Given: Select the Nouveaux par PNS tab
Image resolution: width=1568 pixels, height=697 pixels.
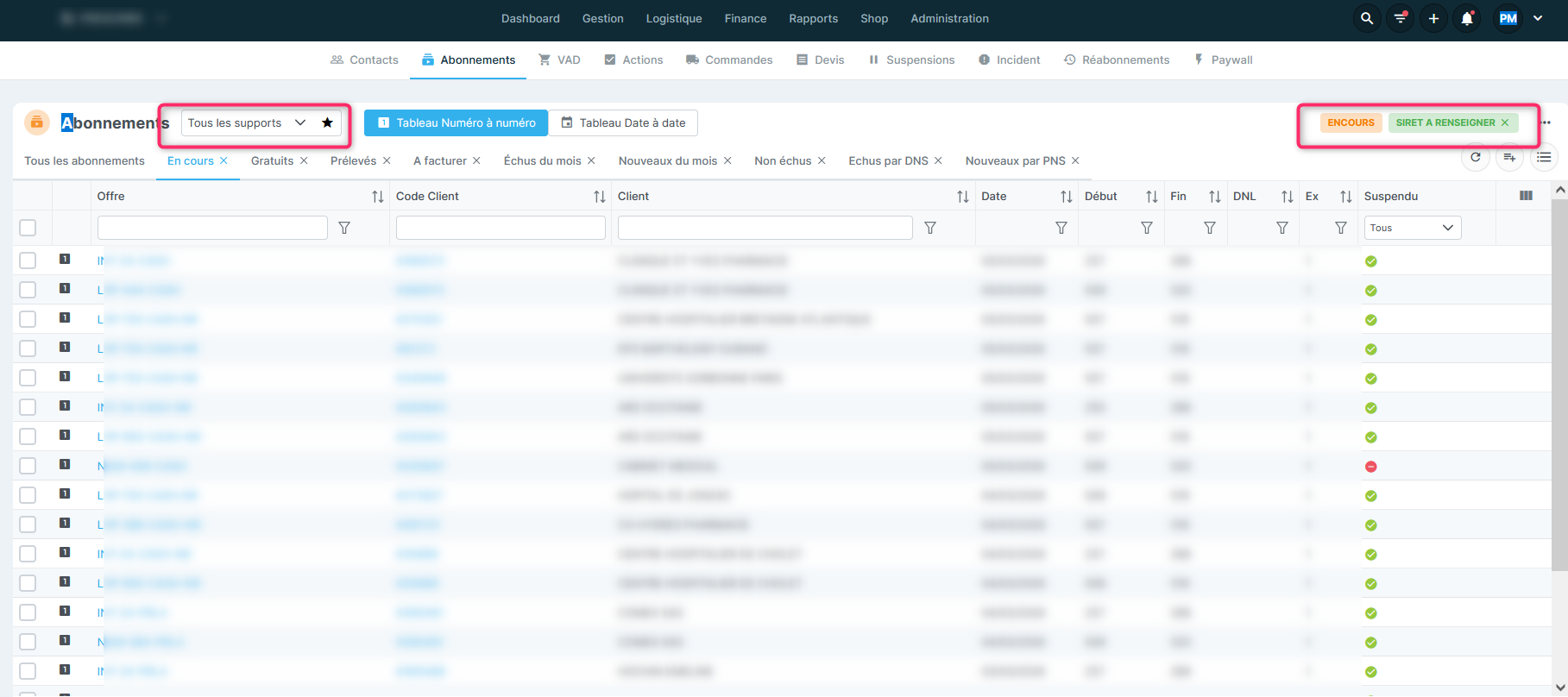Looking at the screenshot, I should (1016, 160).
